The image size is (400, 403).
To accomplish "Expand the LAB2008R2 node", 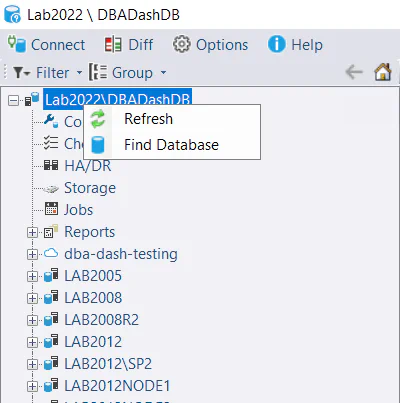I will tap(32, 320).
